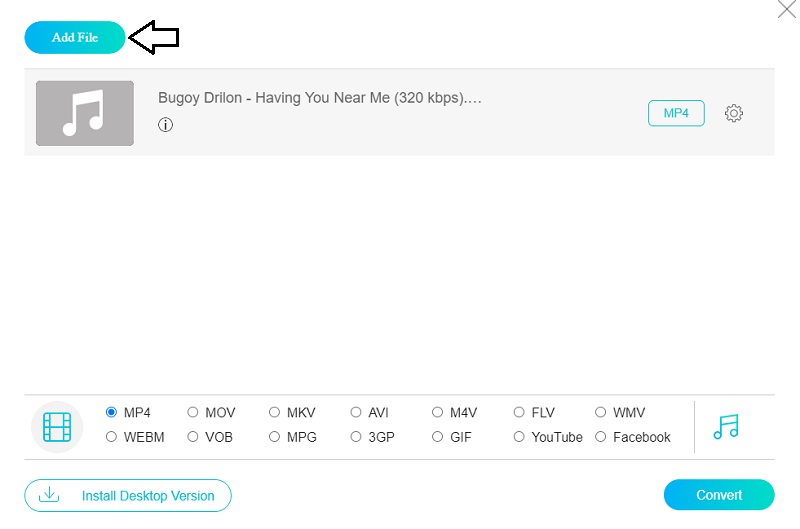The image size is (800, 529).
Task: Click the file info icon
Action: [x=166, y=125]
